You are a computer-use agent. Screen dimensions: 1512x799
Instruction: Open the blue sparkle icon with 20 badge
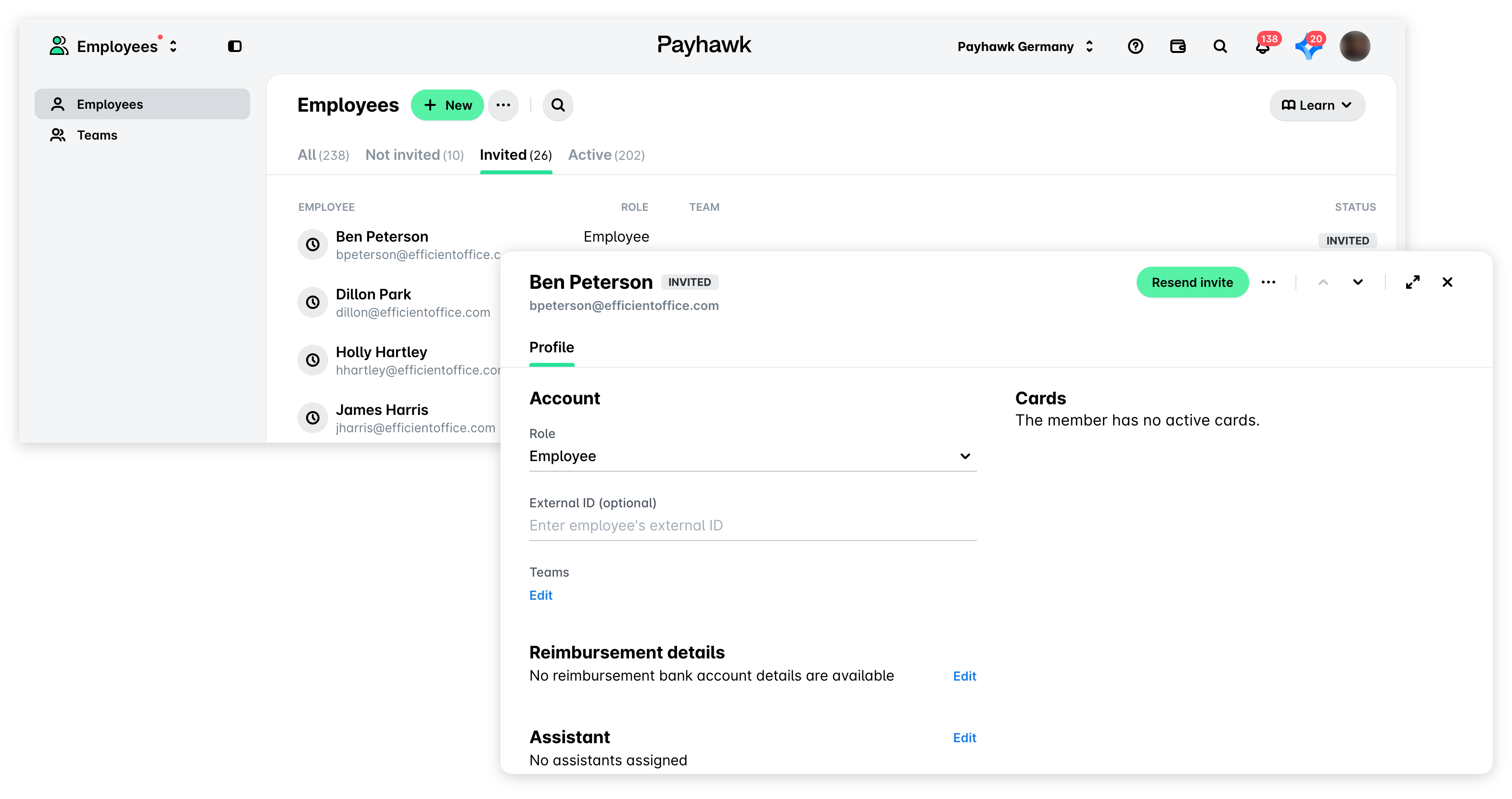point(1308,46)
